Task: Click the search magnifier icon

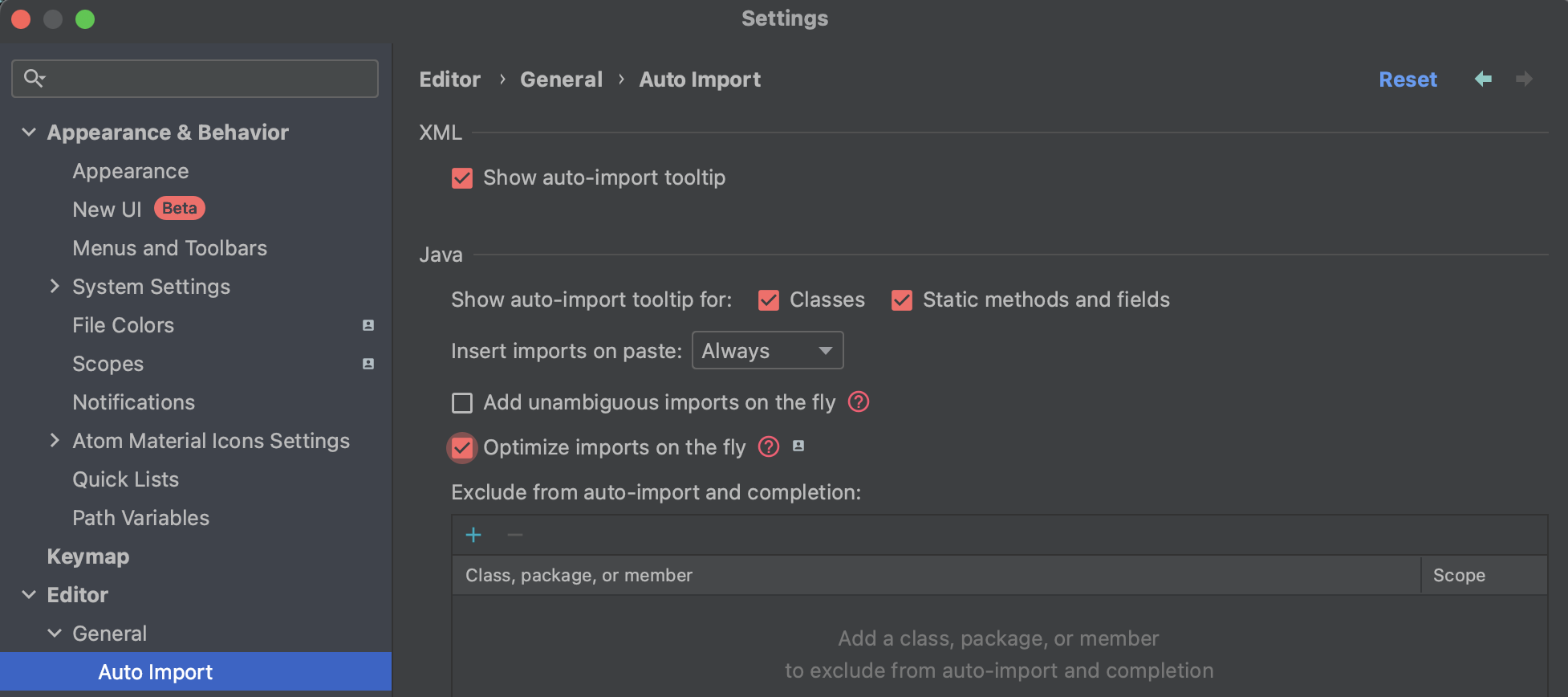Action: (x=34, y=78)
